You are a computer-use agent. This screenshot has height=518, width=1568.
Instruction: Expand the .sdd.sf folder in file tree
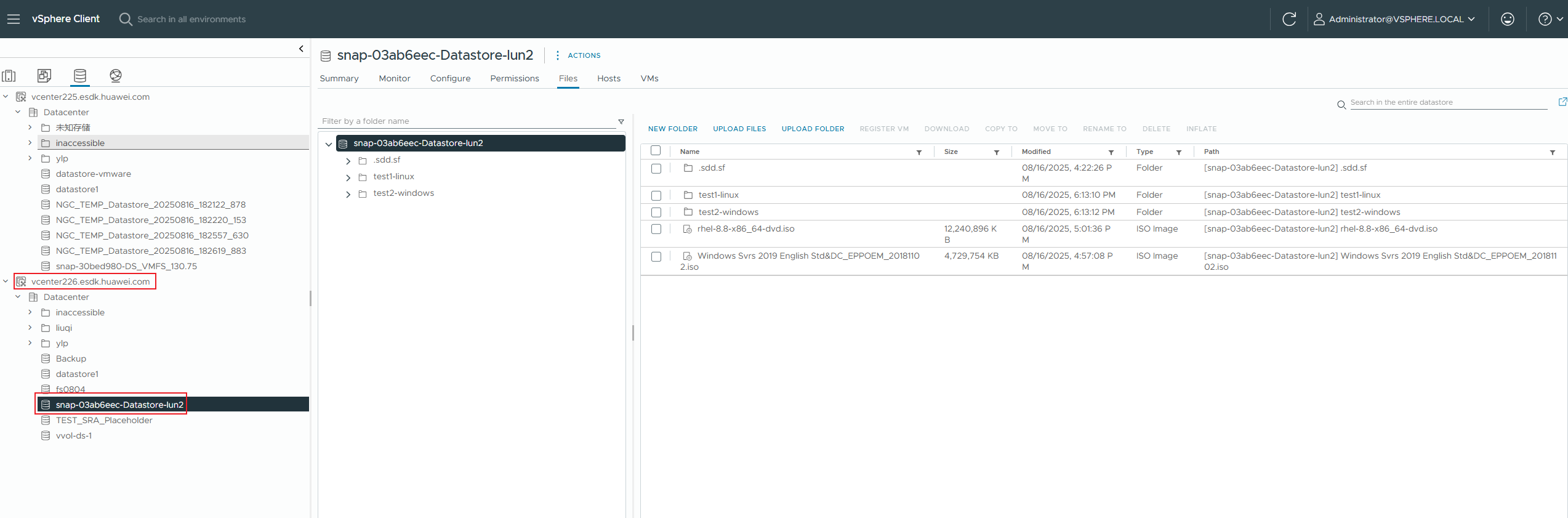[348, 161]
